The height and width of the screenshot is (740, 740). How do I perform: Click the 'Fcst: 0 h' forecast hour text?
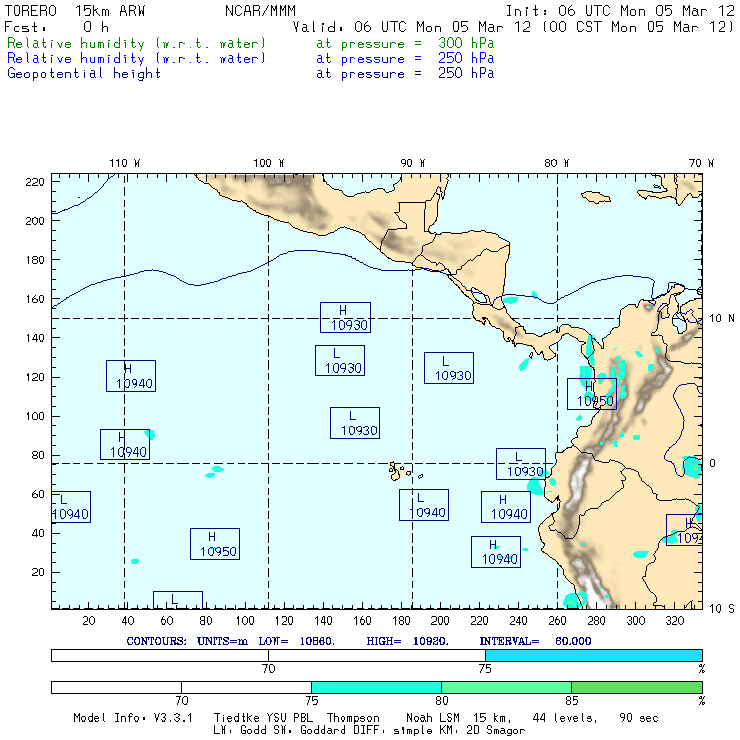click(x=57, y=27)
